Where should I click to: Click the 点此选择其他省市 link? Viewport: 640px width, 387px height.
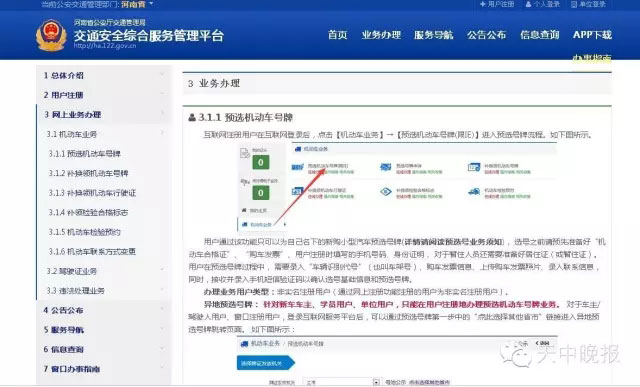[429, 383]
